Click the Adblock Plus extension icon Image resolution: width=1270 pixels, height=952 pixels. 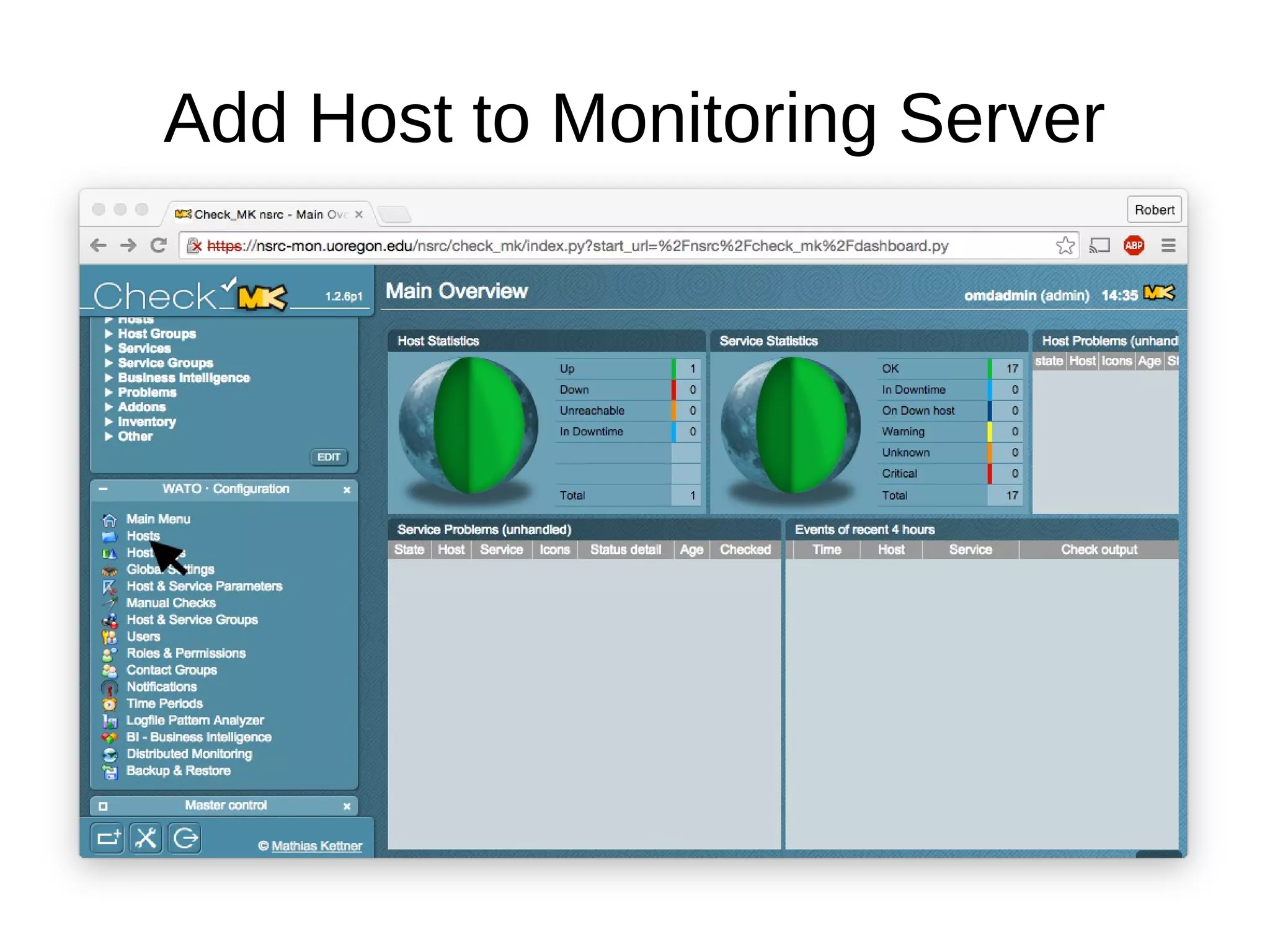click(x=1134, y=246)
